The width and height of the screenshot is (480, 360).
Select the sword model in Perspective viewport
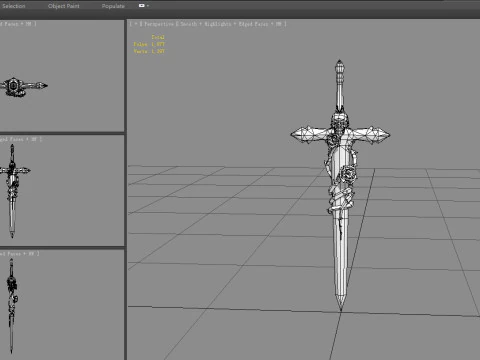[x=340, y=185]
